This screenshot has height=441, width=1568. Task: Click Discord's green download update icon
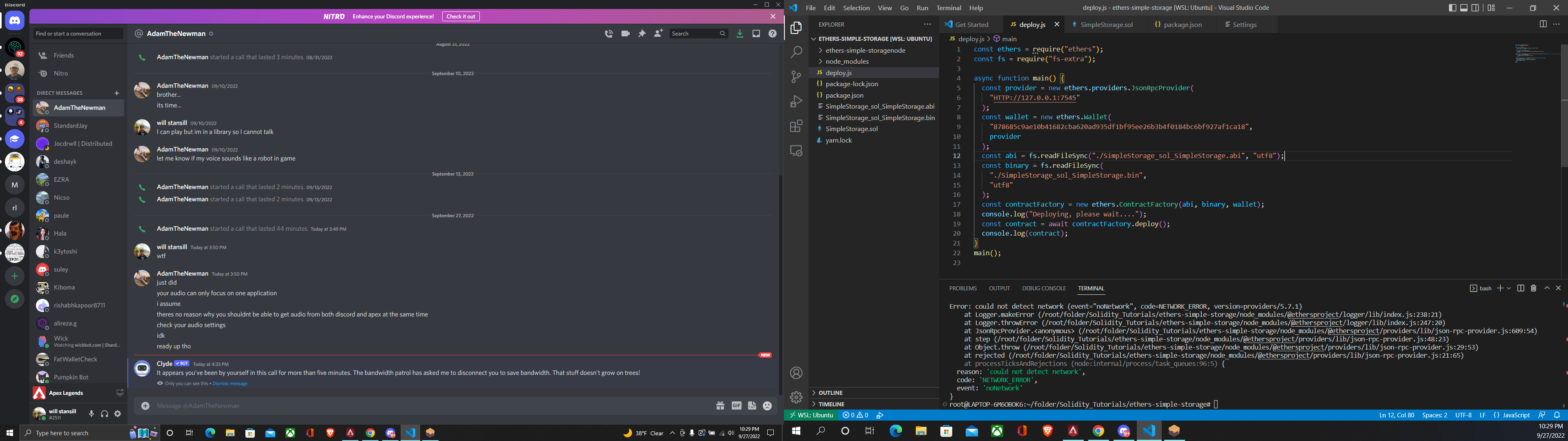[739, 33]
